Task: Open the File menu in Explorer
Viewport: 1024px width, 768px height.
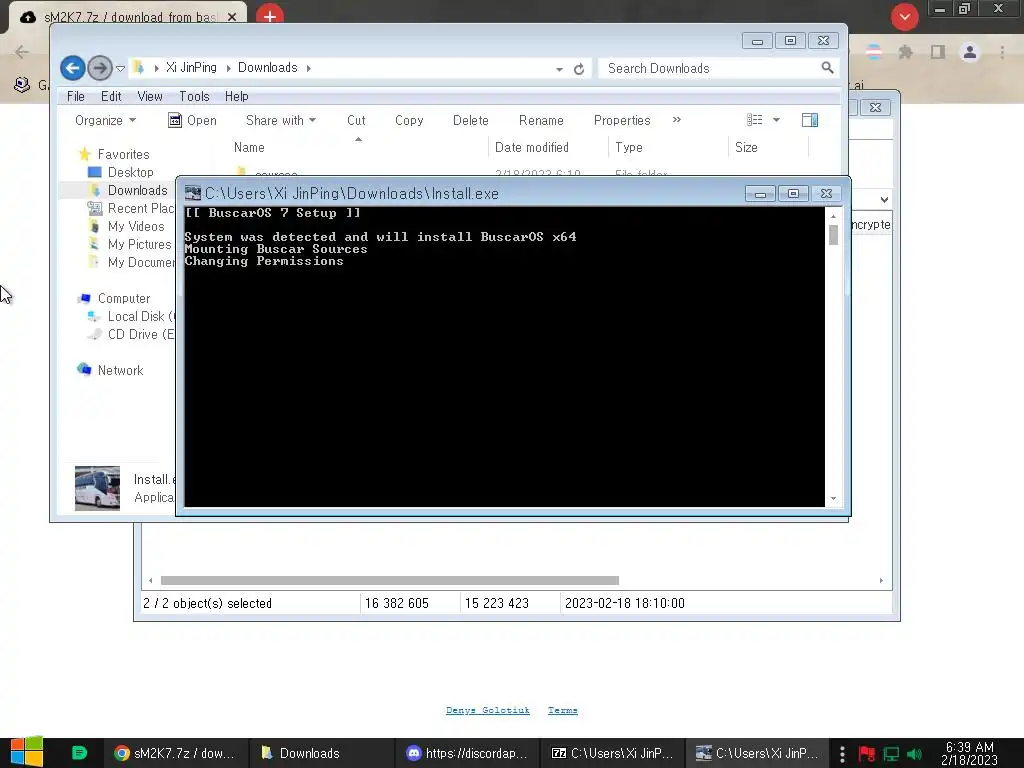Action: pyautogui.click(x=76, y=96)
